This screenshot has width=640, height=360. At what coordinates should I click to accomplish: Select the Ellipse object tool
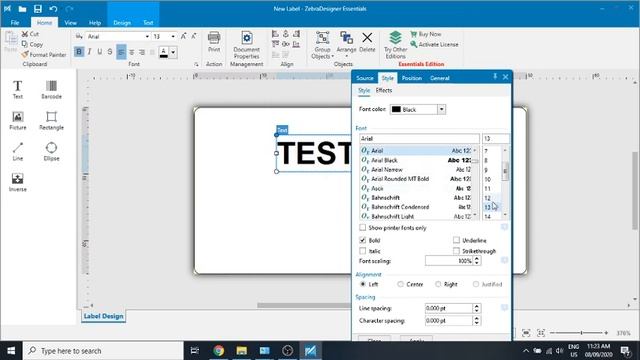tap(51, 151)
